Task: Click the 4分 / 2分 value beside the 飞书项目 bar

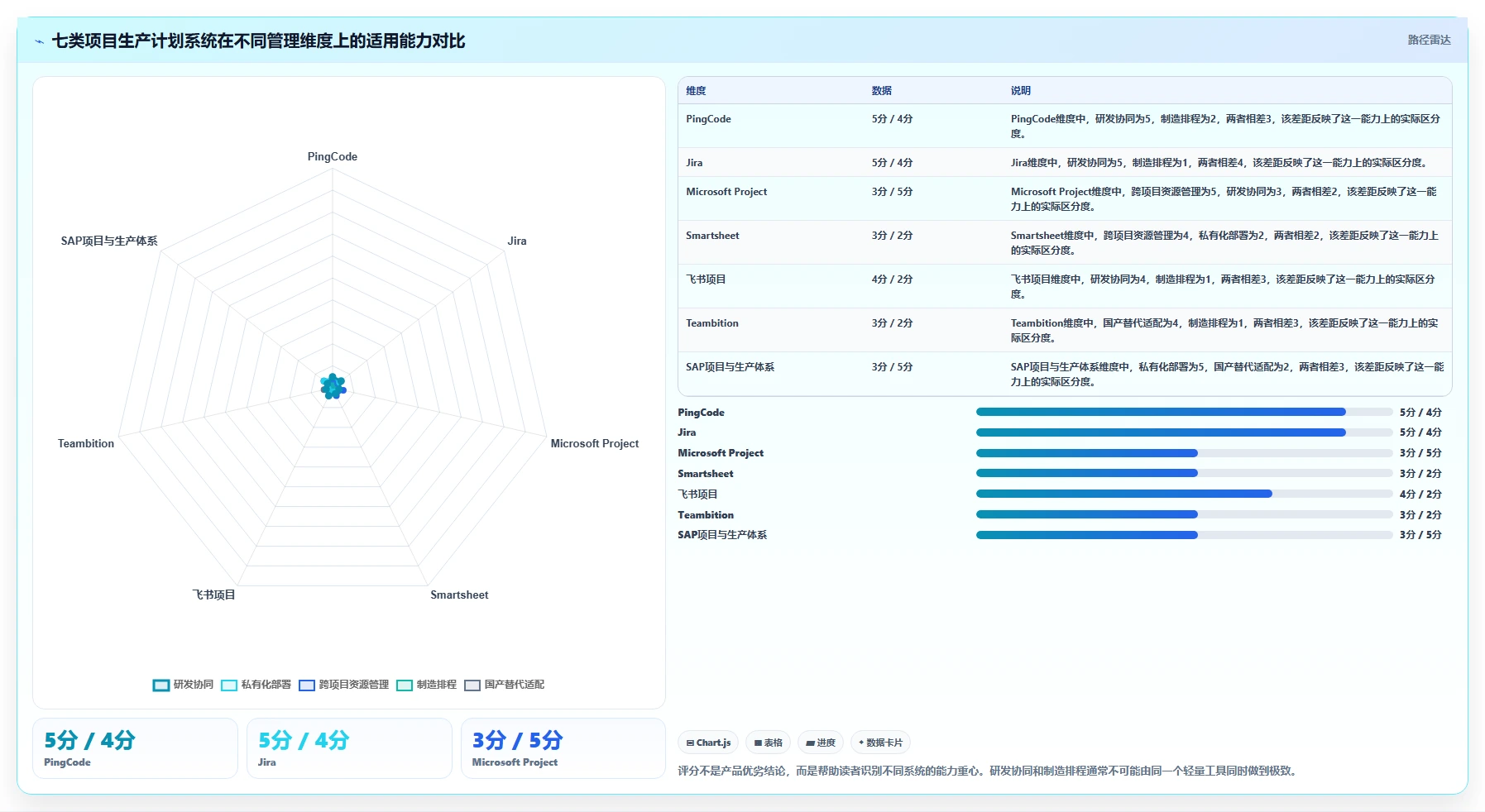Action: (x=1420, y=494)
